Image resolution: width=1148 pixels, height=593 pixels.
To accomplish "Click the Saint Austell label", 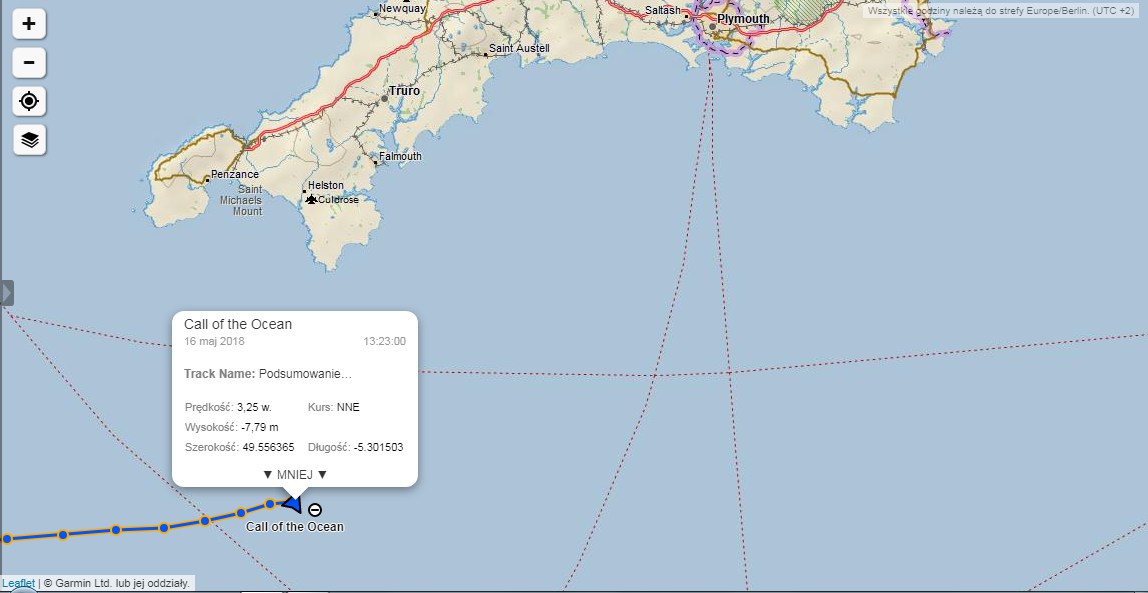I will click(519, 48).
